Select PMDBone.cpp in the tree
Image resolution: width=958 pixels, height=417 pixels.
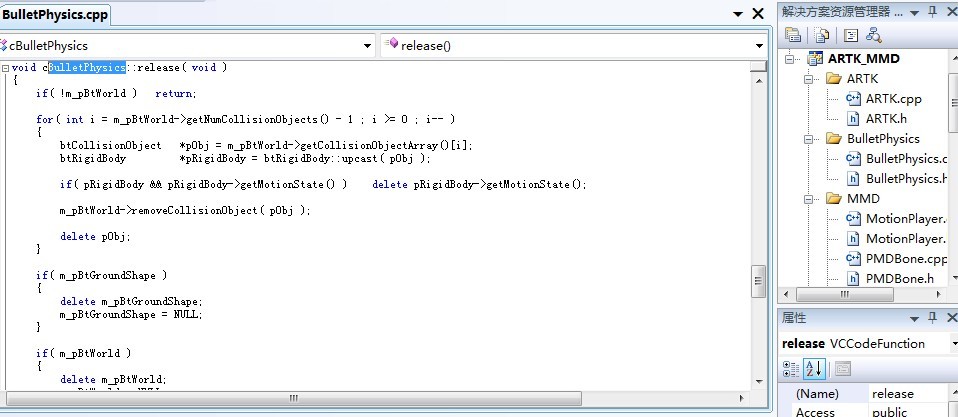click(907, 259)
